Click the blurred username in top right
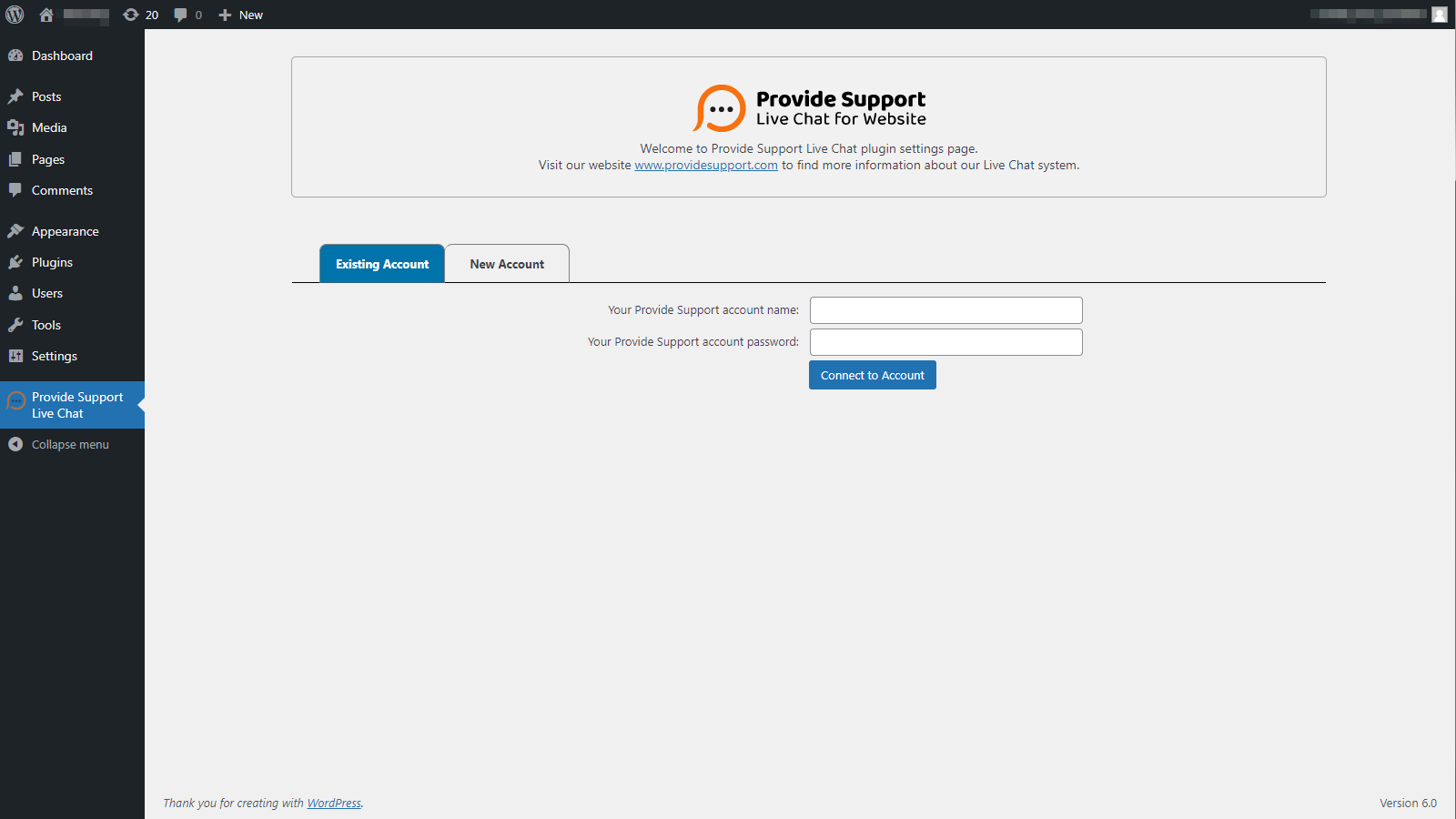 [1369, 15]
